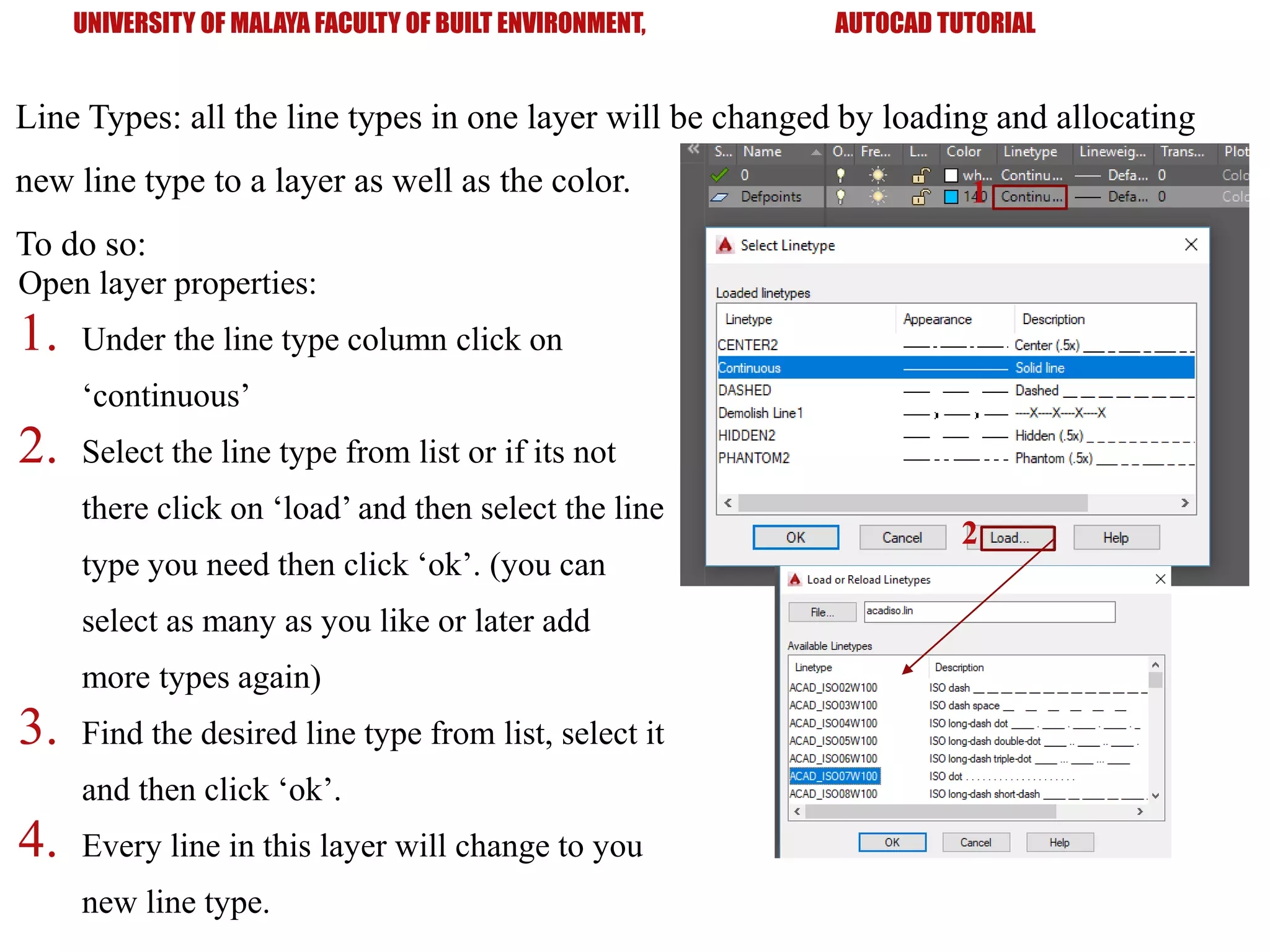Click the Load... button
Viewport: 1270px width, 952px height.
coord(1018,537)
